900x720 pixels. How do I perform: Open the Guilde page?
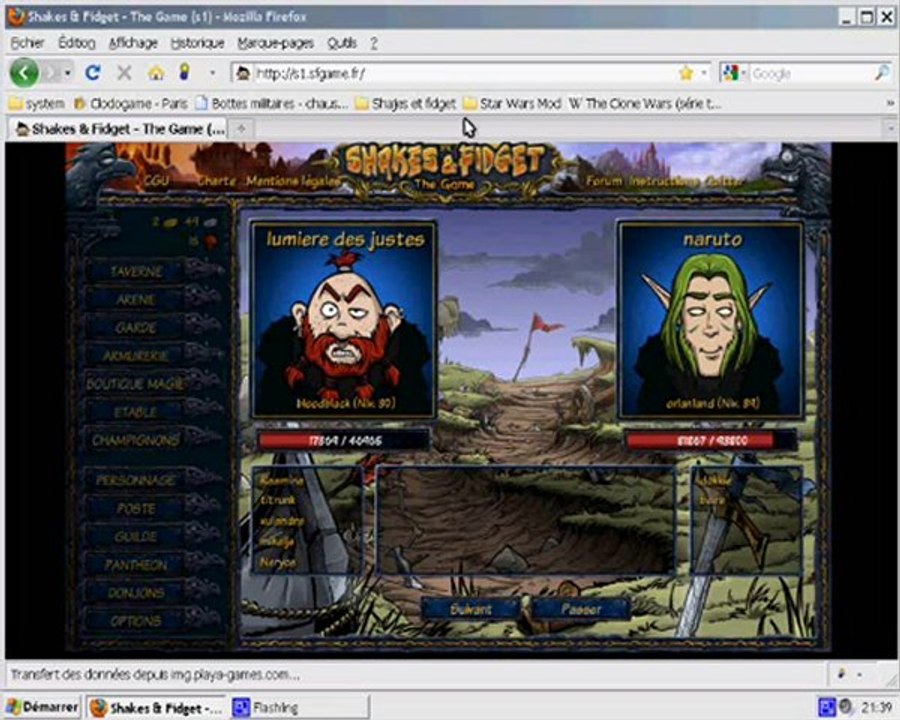click(136, 536)
